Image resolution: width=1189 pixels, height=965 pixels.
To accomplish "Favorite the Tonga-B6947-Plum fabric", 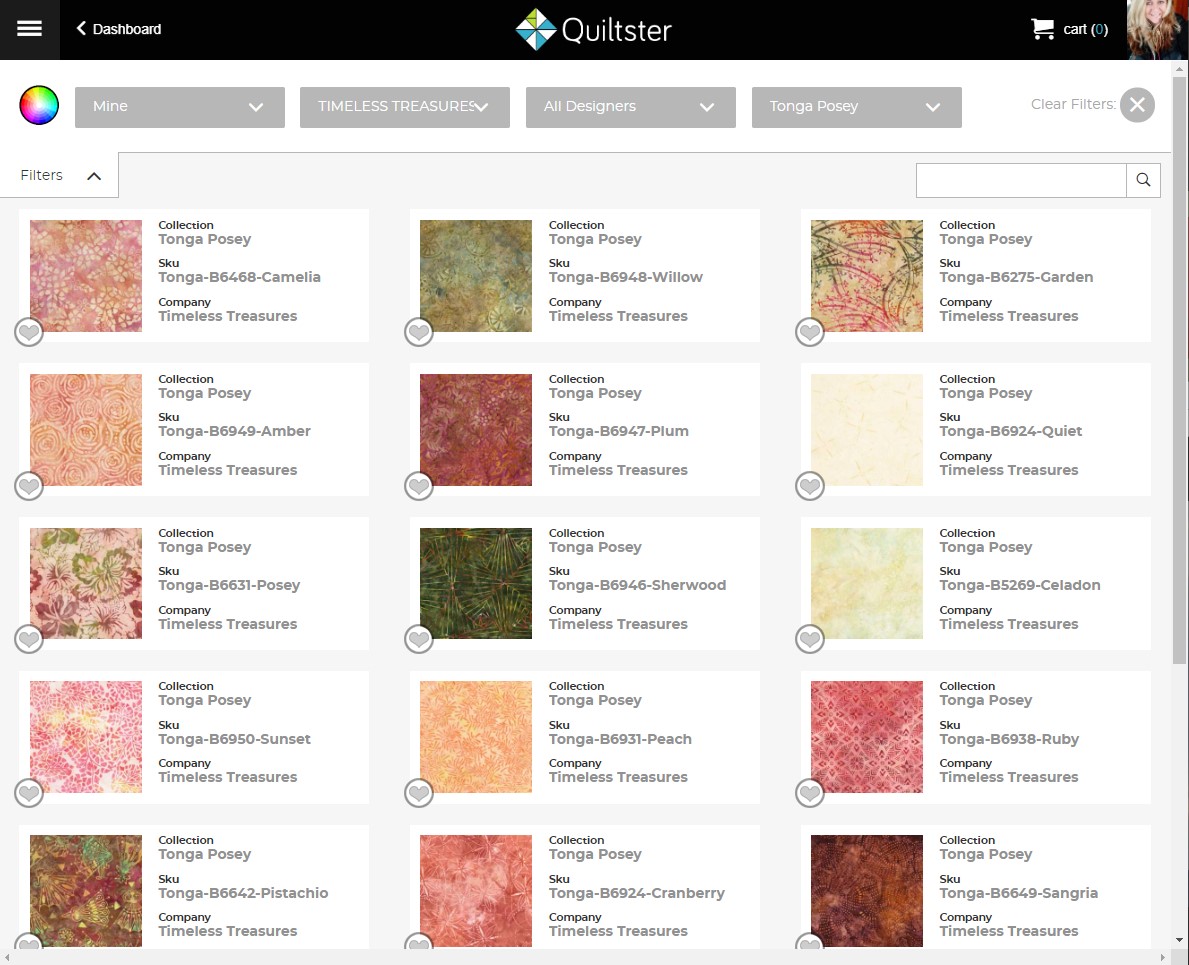I will pos(419,486).
